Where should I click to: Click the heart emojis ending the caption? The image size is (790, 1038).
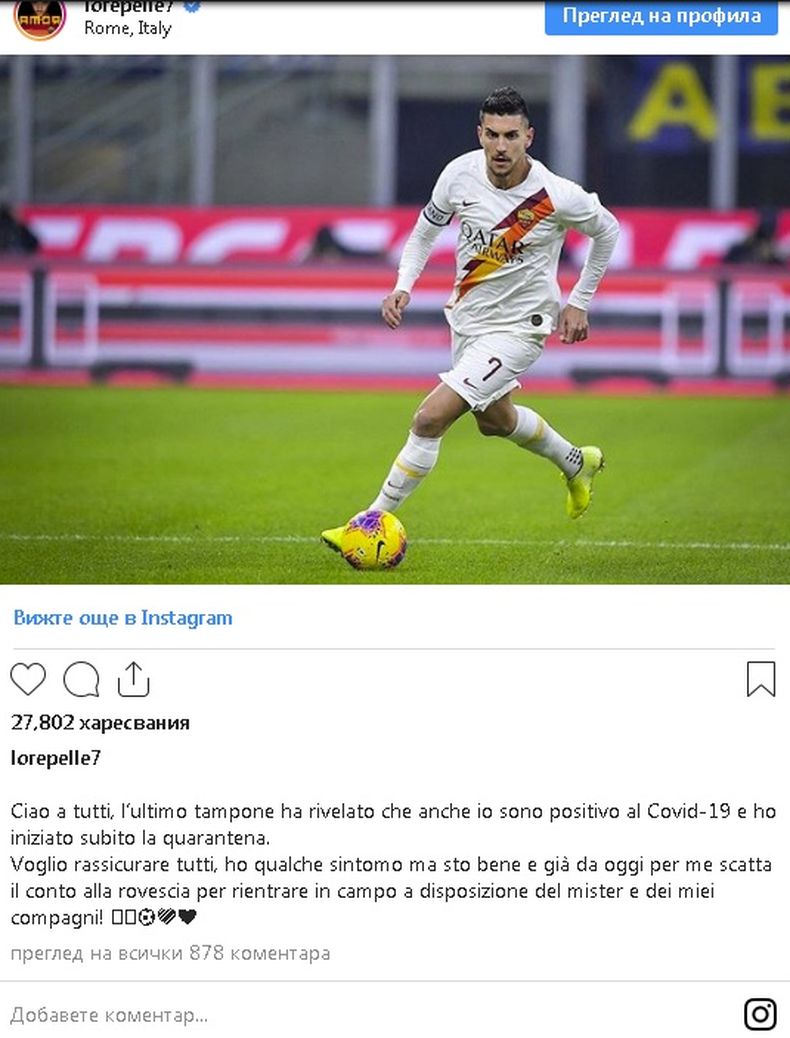[x=177, y=917]
